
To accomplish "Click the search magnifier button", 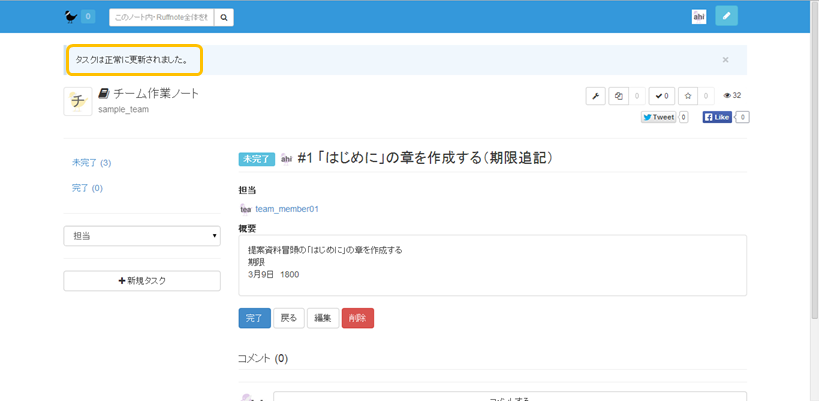I will [x=225, y=17].
